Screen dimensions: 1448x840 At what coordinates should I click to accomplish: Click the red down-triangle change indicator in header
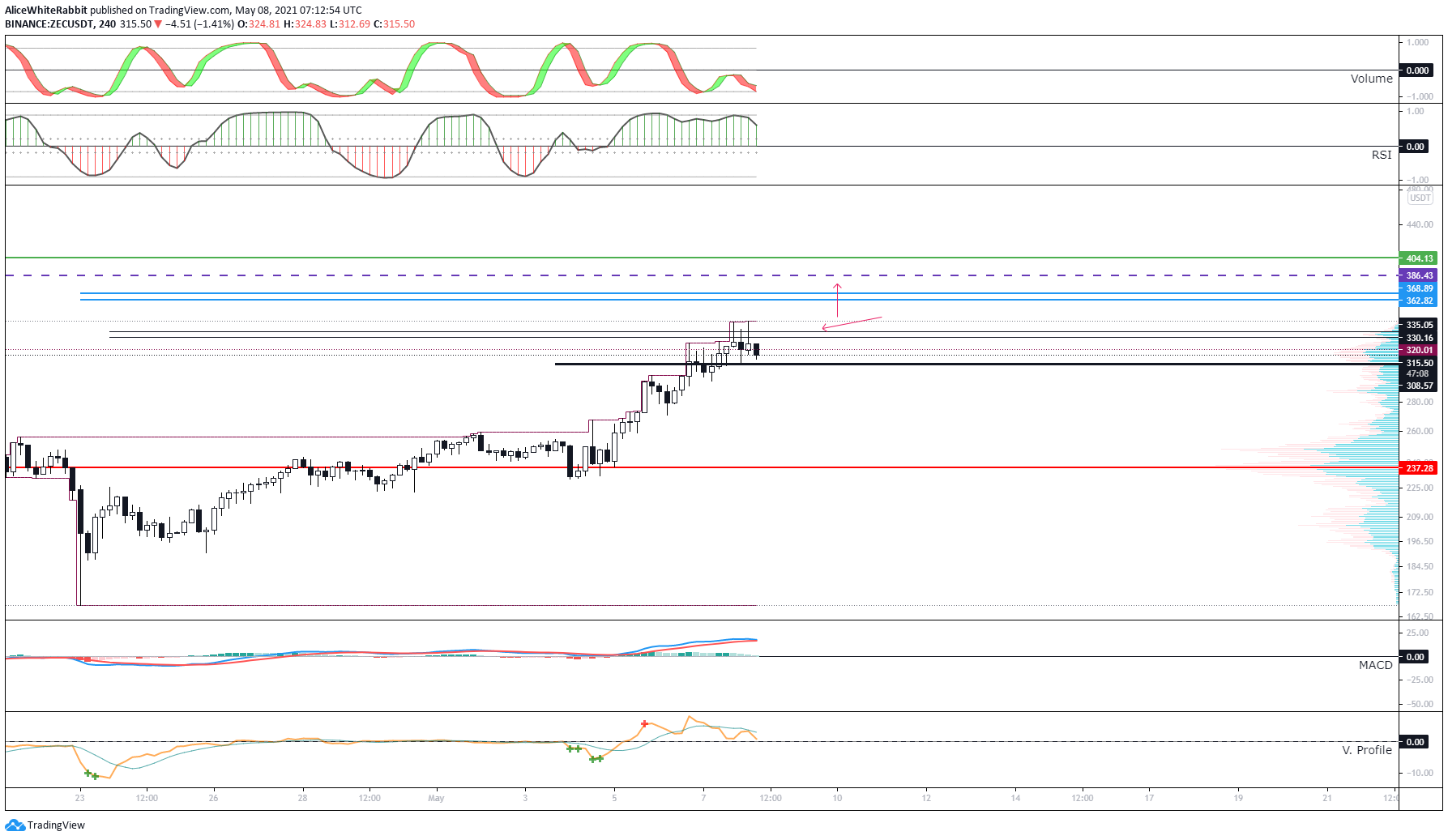(x=159, y=24)
